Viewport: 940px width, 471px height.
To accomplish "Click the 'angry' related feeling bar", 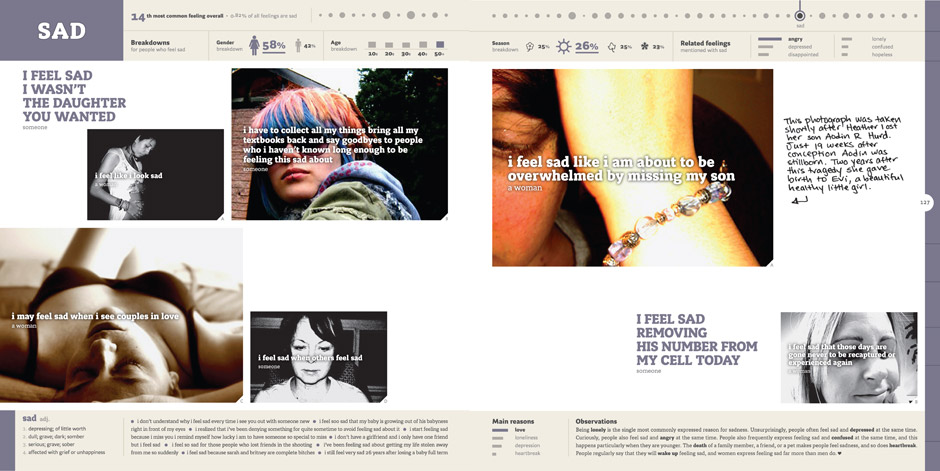I will (770, 39).
